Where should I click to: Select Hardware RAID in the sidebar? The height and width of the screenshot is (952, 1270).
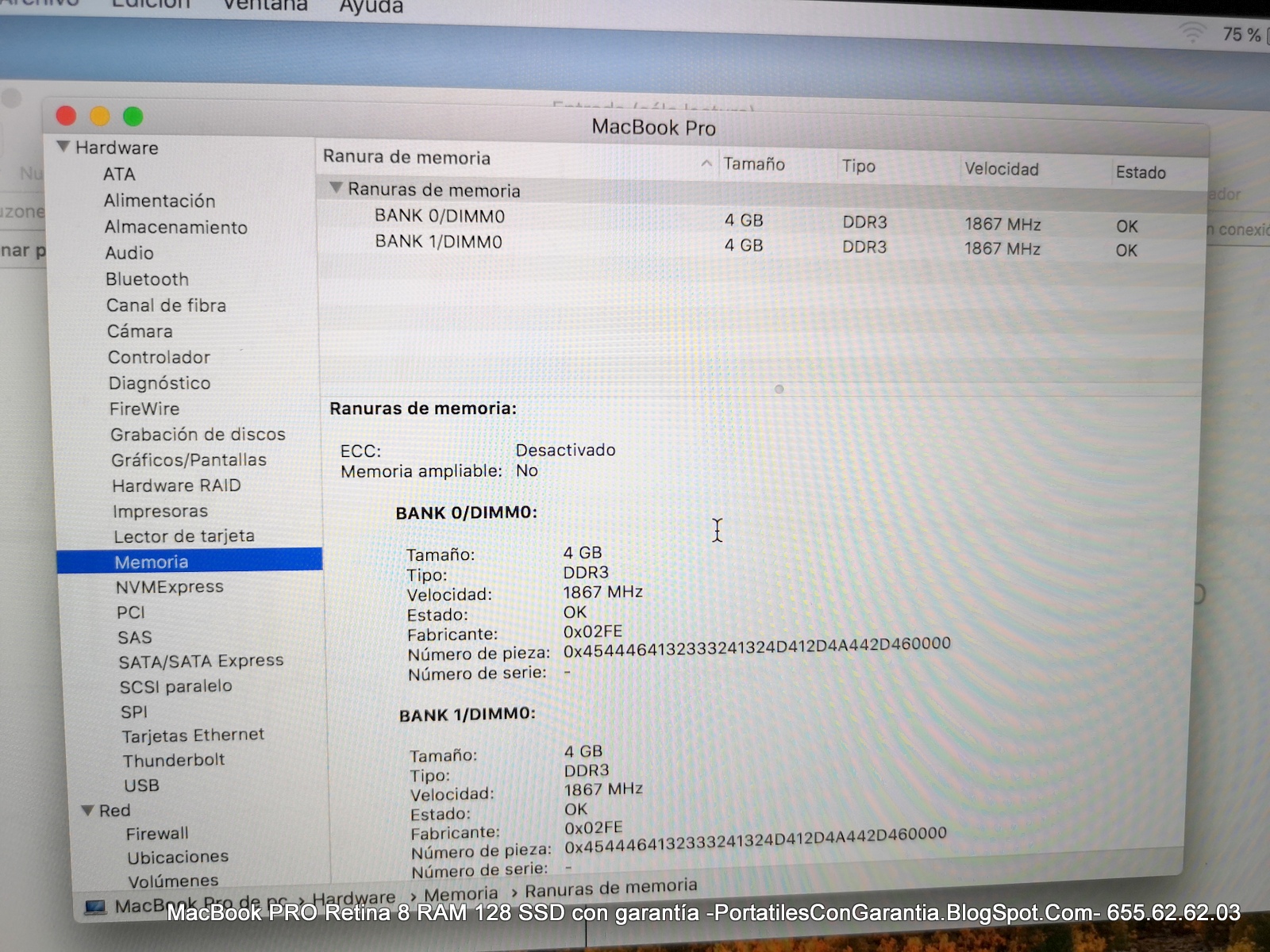click(x=176, y=486)
